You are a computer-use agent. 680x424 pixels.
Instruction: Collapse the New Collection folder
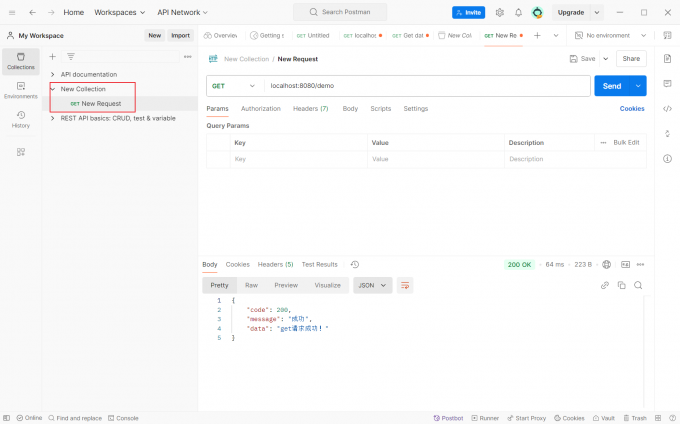(52, 89)
